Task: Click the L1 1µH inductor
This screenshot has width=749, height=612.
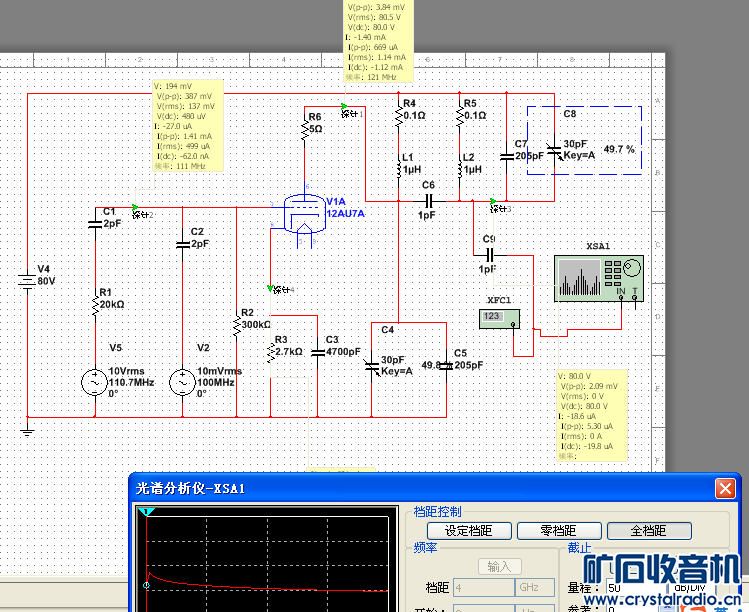Action: [x=398, y=168]
